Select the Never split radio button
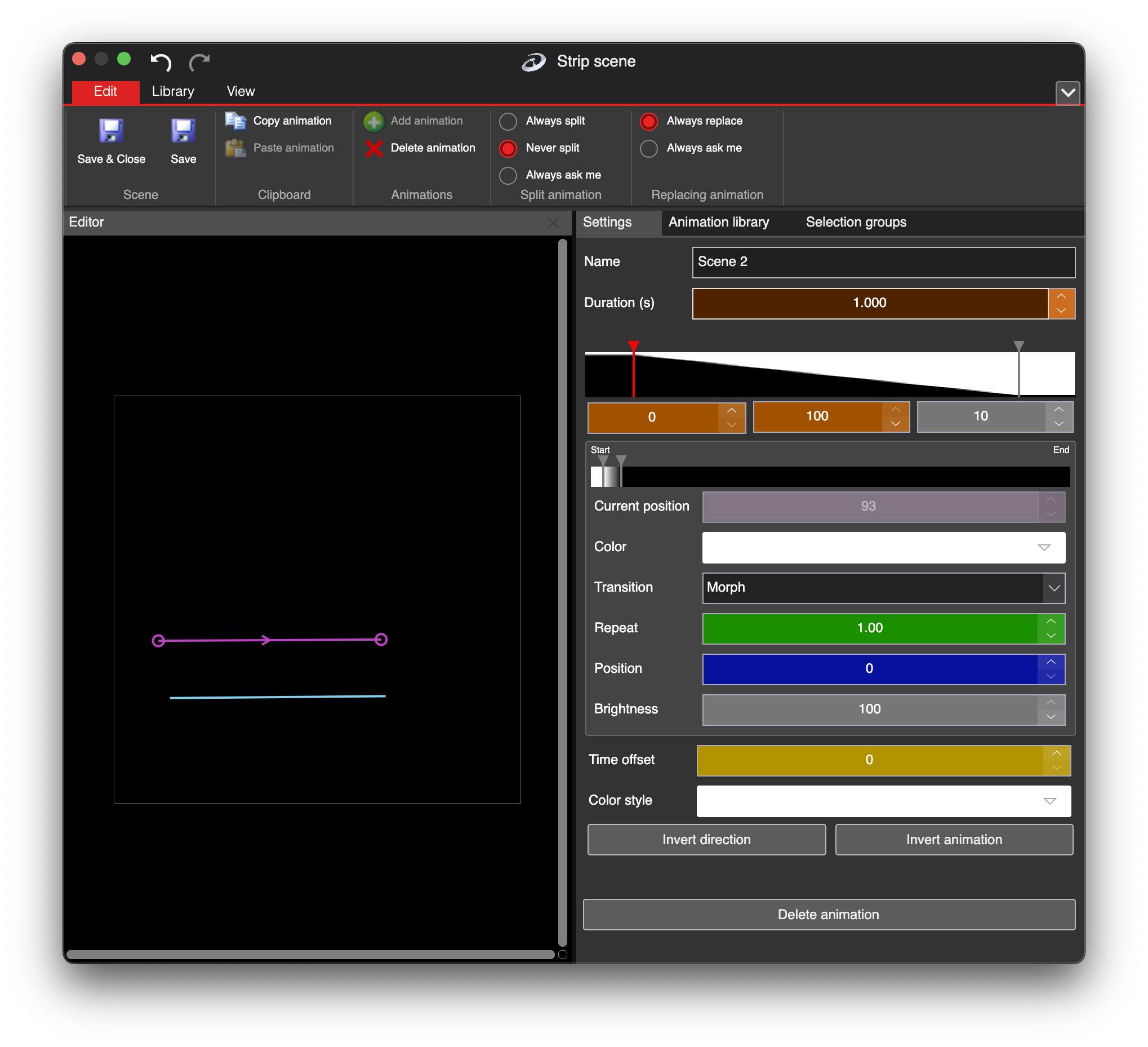Viewport: 1148px width, 1047px height. (508, 148)
